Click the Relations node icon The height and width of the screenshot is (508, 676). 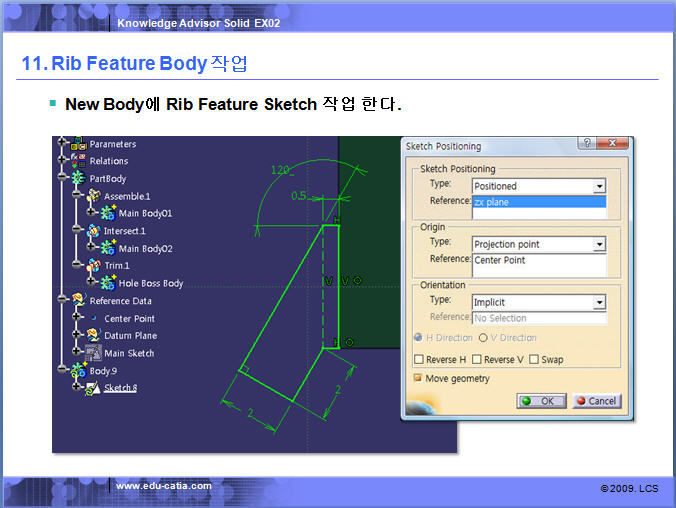79,161
